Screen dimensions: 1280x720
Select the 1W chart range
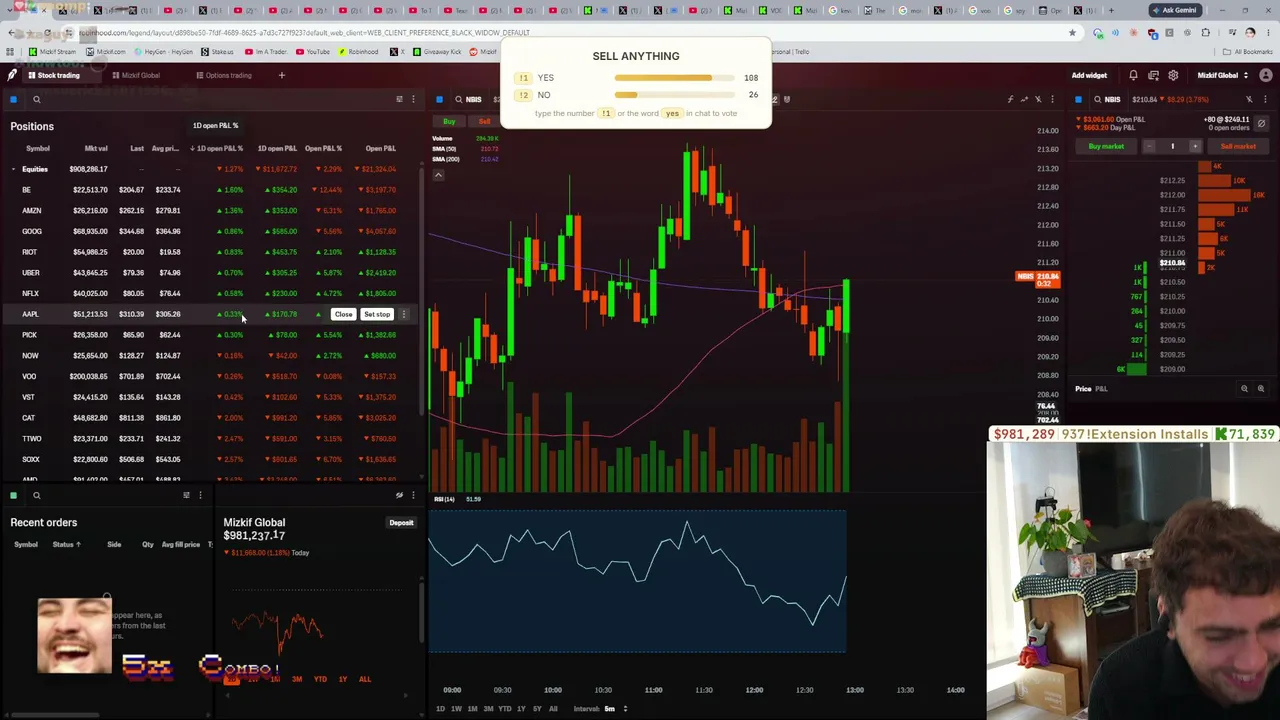(x=456, y=709)
